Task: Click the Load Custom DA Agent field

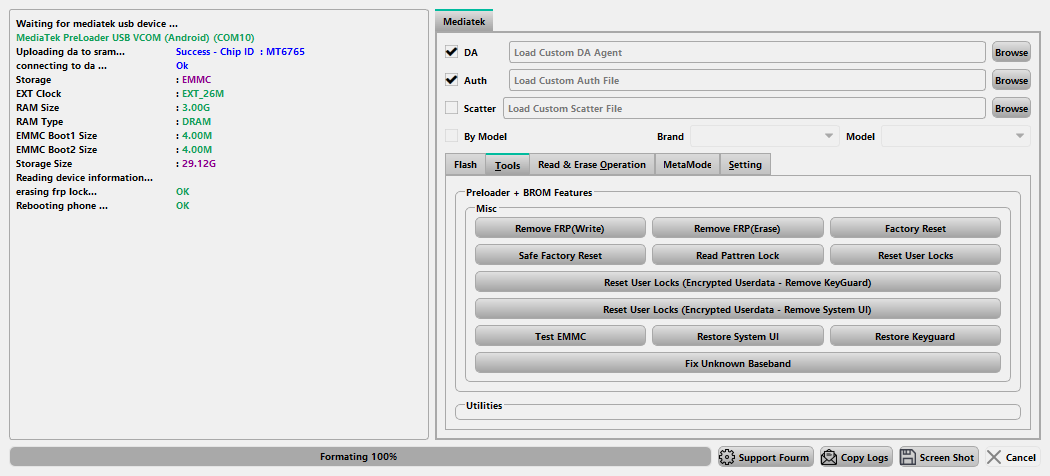Action: point(747,52)
